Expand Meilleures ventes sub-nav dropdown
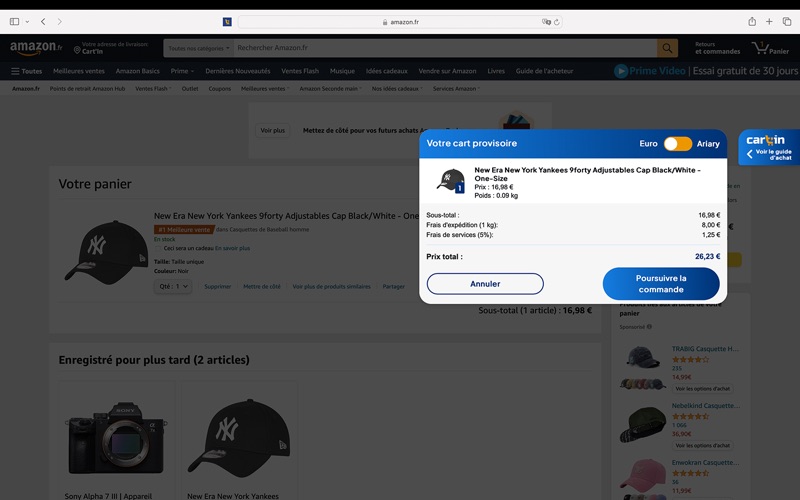The image size is (800, 500). point(265,88)
